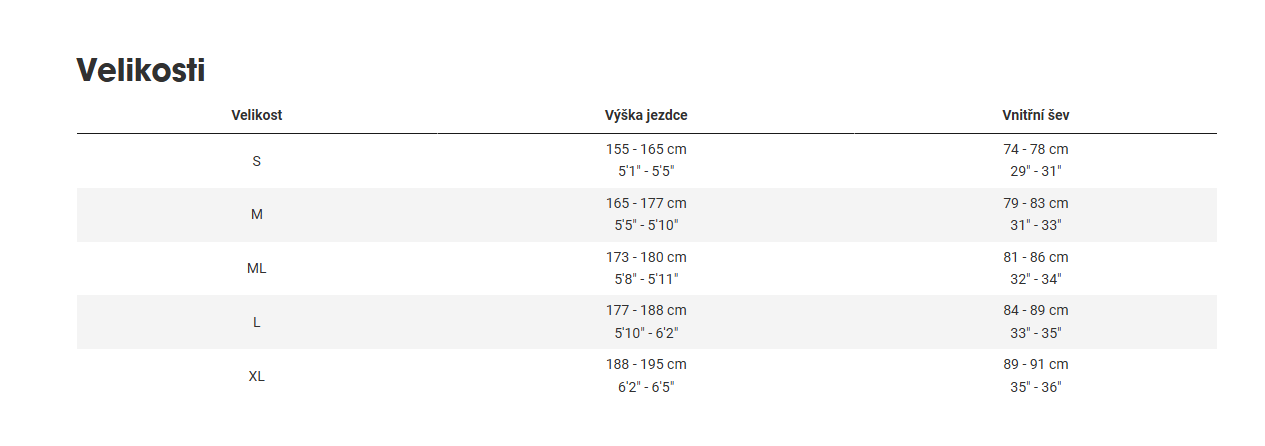Click inseam value 84 - 89 cm
The width and height of the screenshot is (1265, 446).
(x=1036, y=310)
